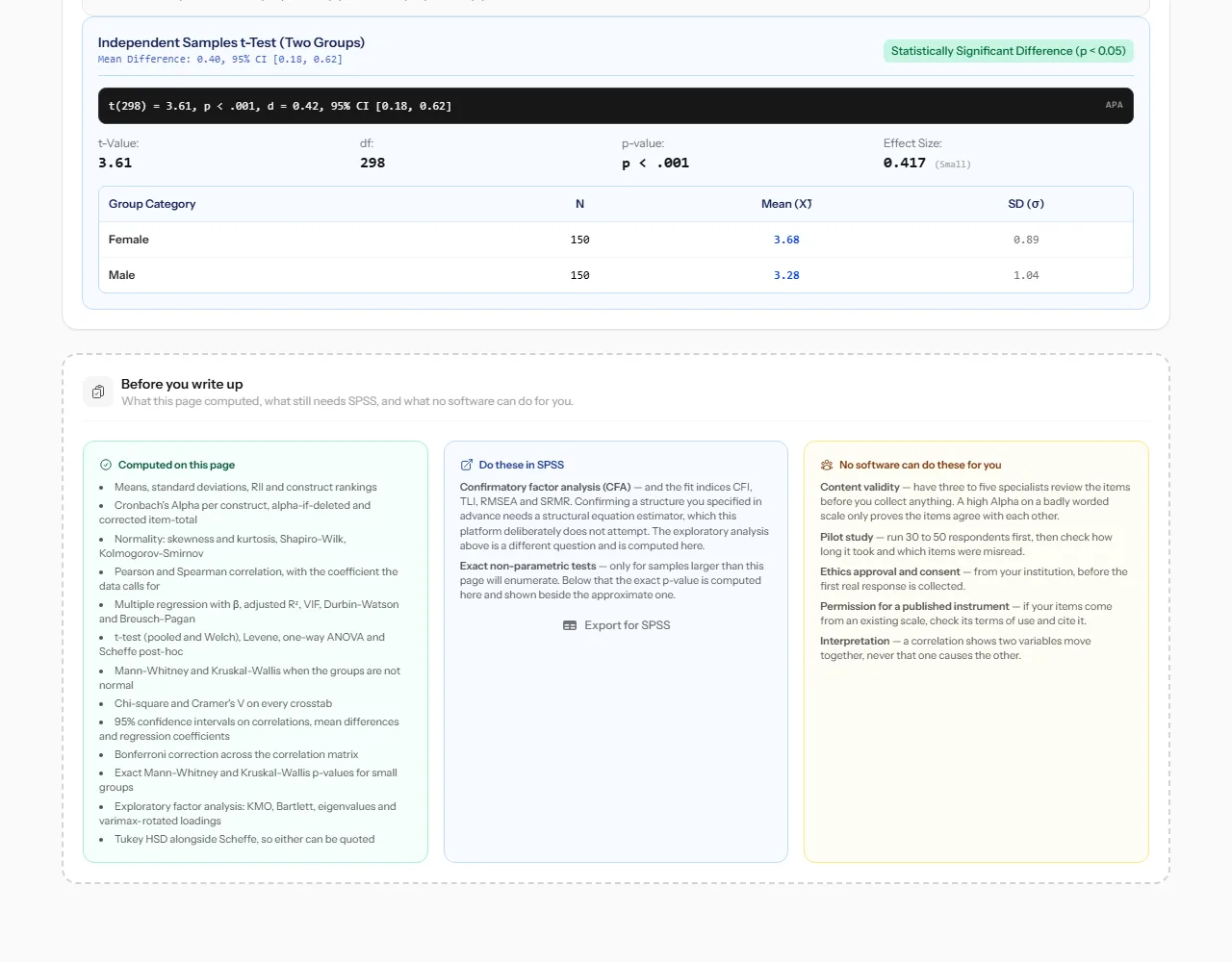Click the edit icon next to "Do these in SPSS"
This screenshot has width=1232, height=962.
click(x=467, y=465)
